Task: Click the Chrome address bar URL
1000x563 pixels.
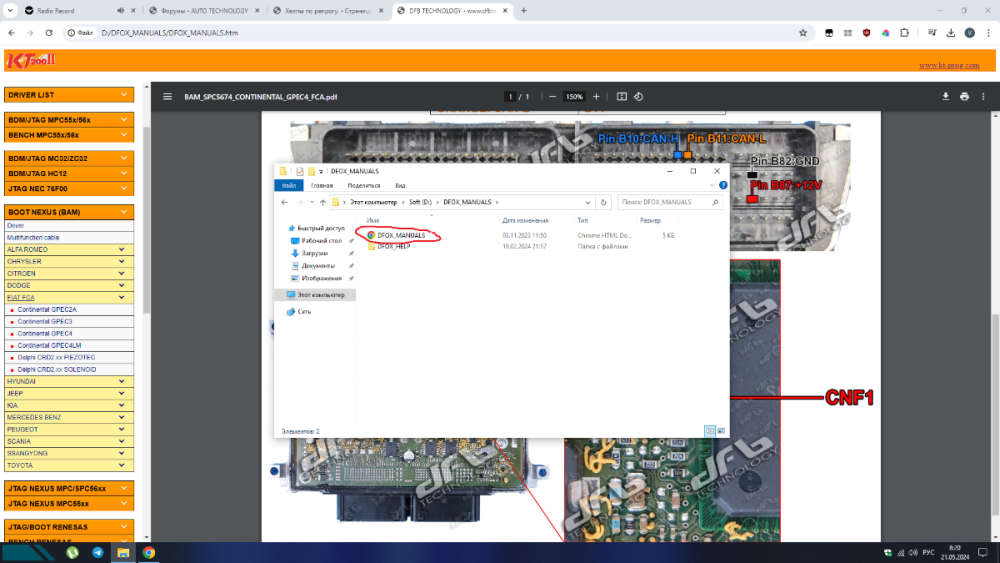Action: click(170, 33)
